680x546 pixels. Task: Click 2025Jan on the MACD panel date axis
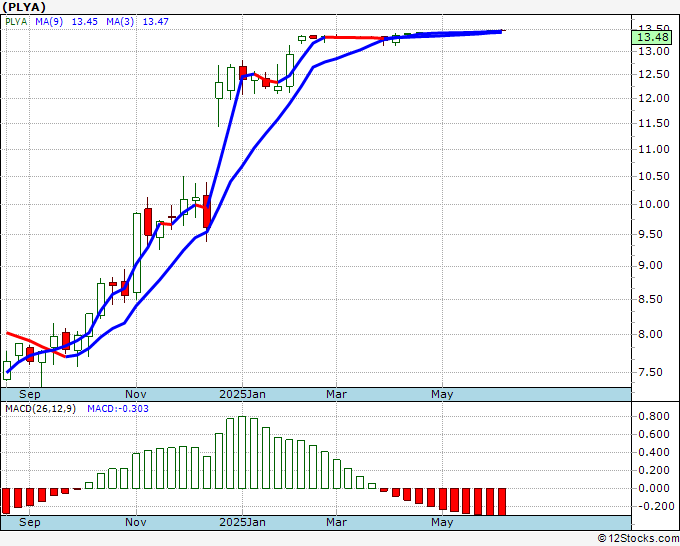[242, 522]
